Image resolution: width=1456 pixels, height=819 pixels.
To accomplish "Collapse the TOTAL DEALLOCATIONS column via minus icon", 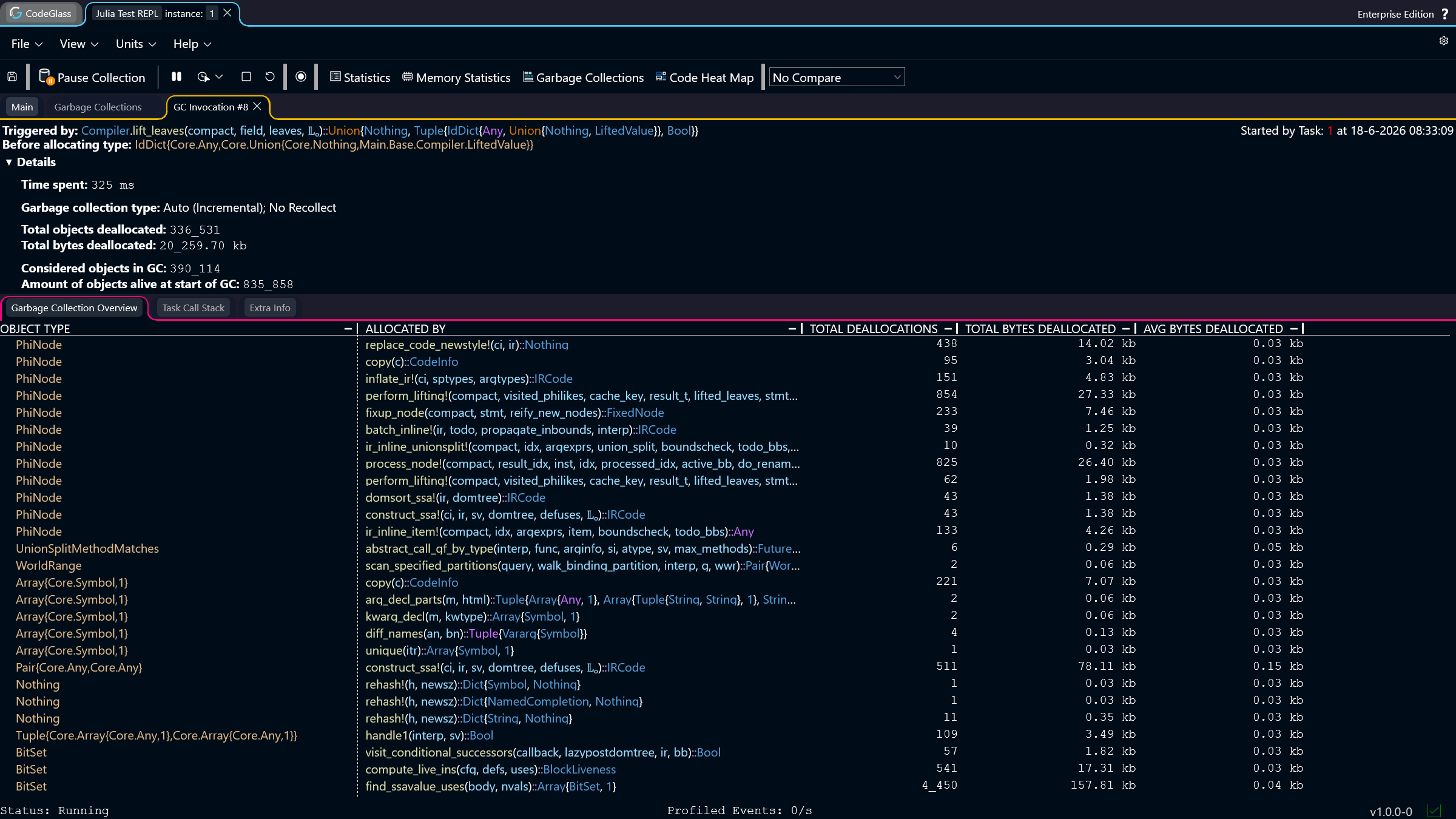I will [x=948, y=328].
